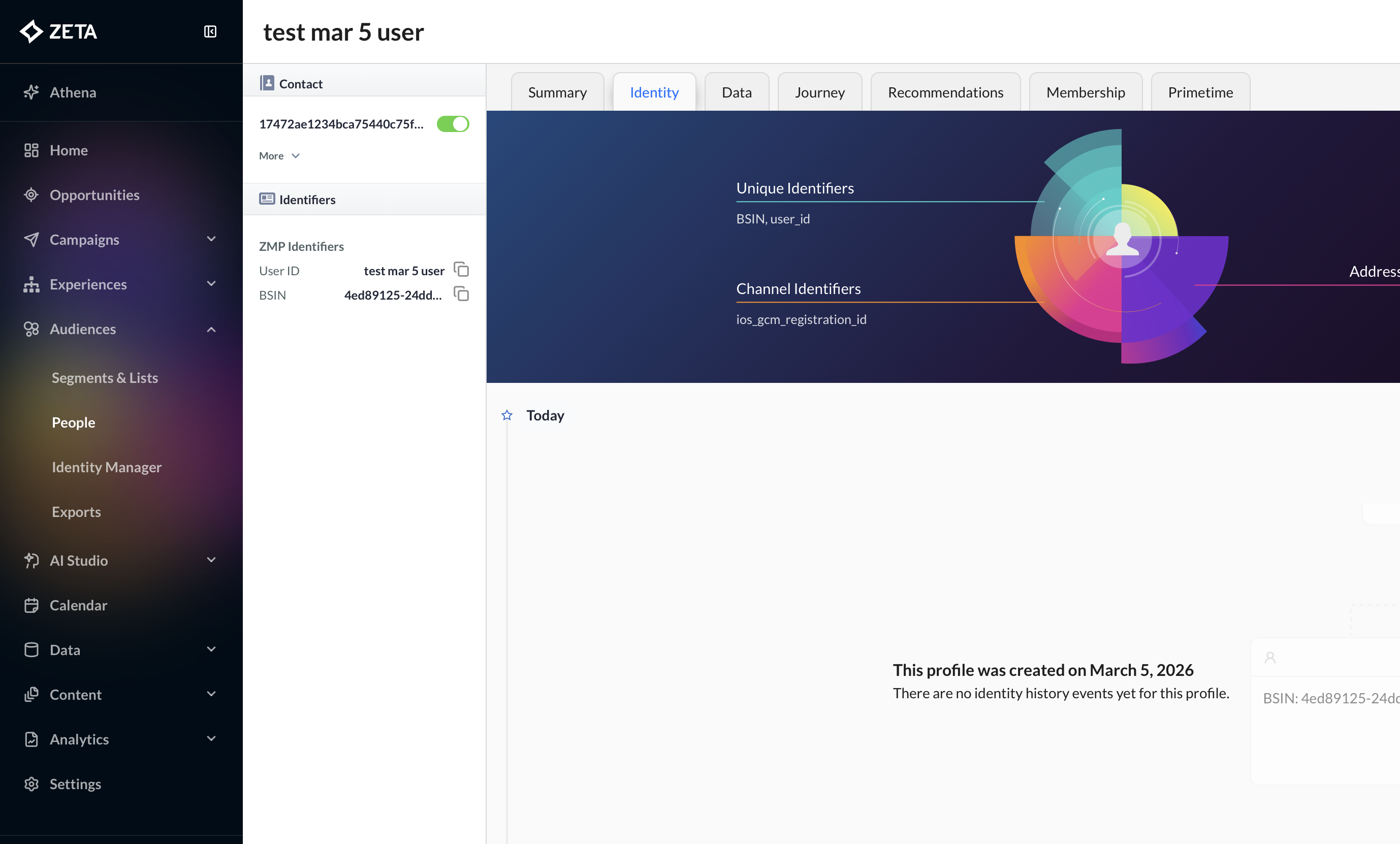Collapse the sidebar with the panel icon
The image size is (1400, 844).
[x=210, y=32]
